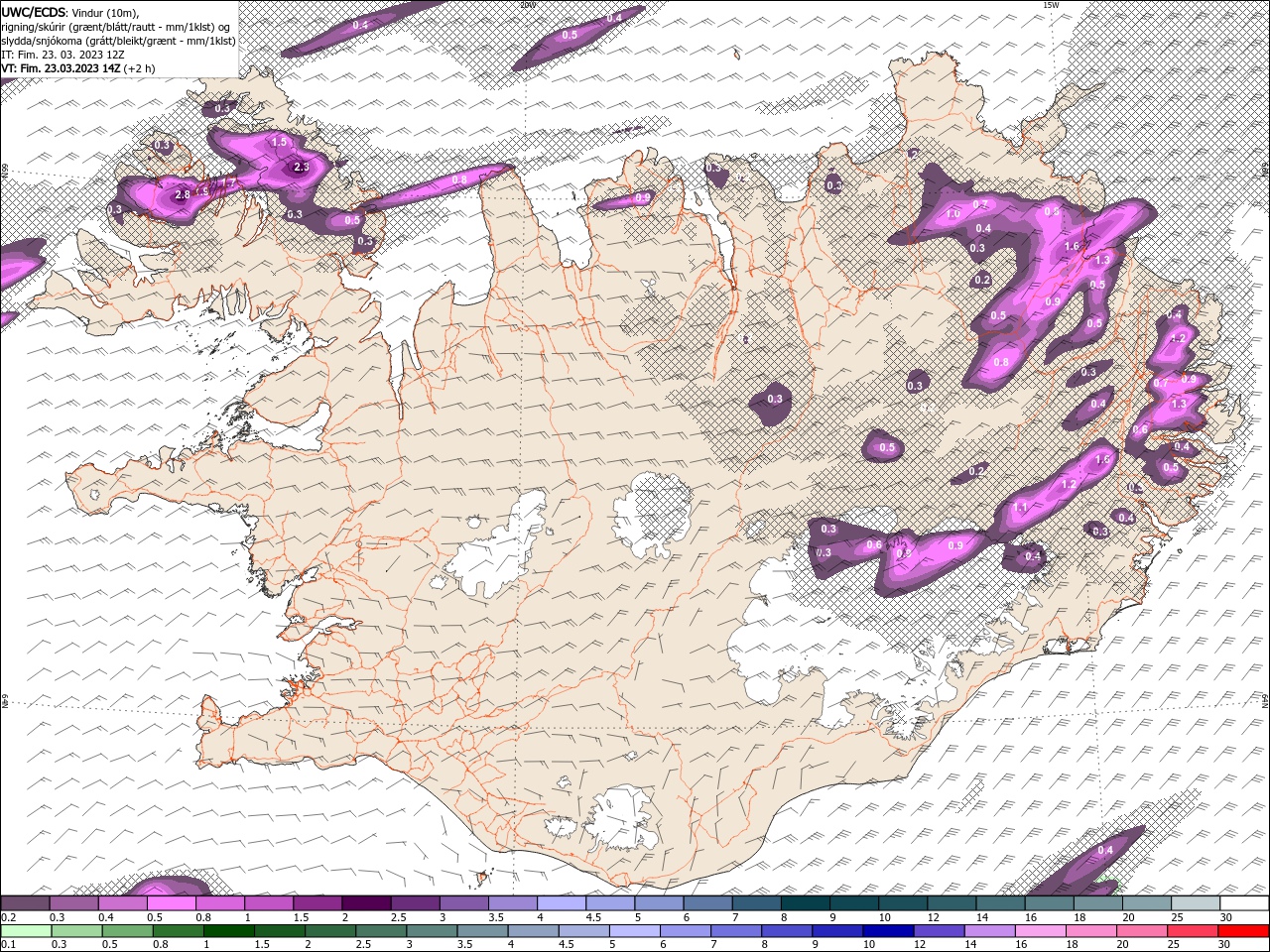Pick the upper legend swatch labeled 25
Image resolution: width=1270 pixels, height=952 pixels.
[1195, 903]
